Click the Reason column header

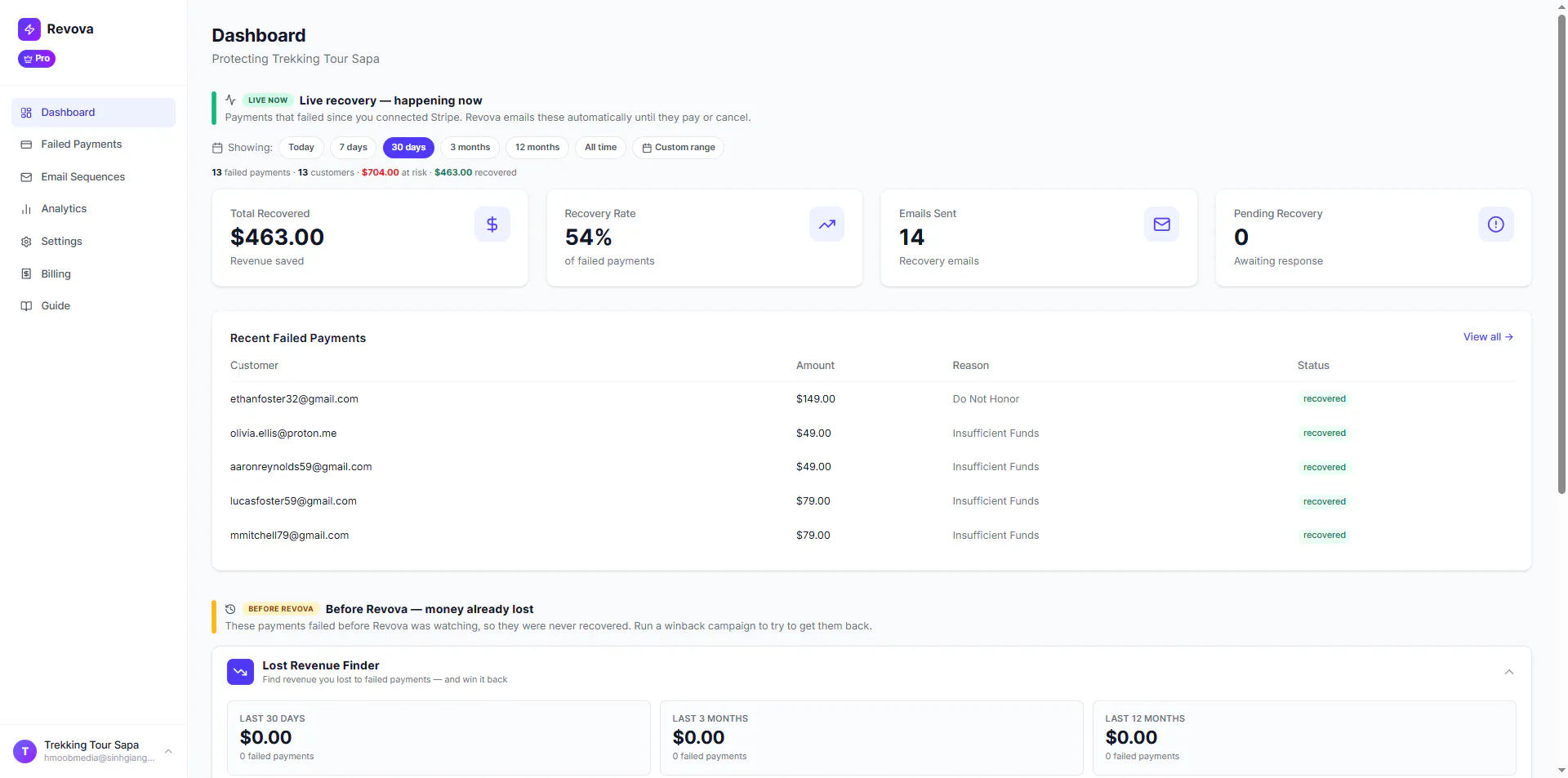point(970,366)
